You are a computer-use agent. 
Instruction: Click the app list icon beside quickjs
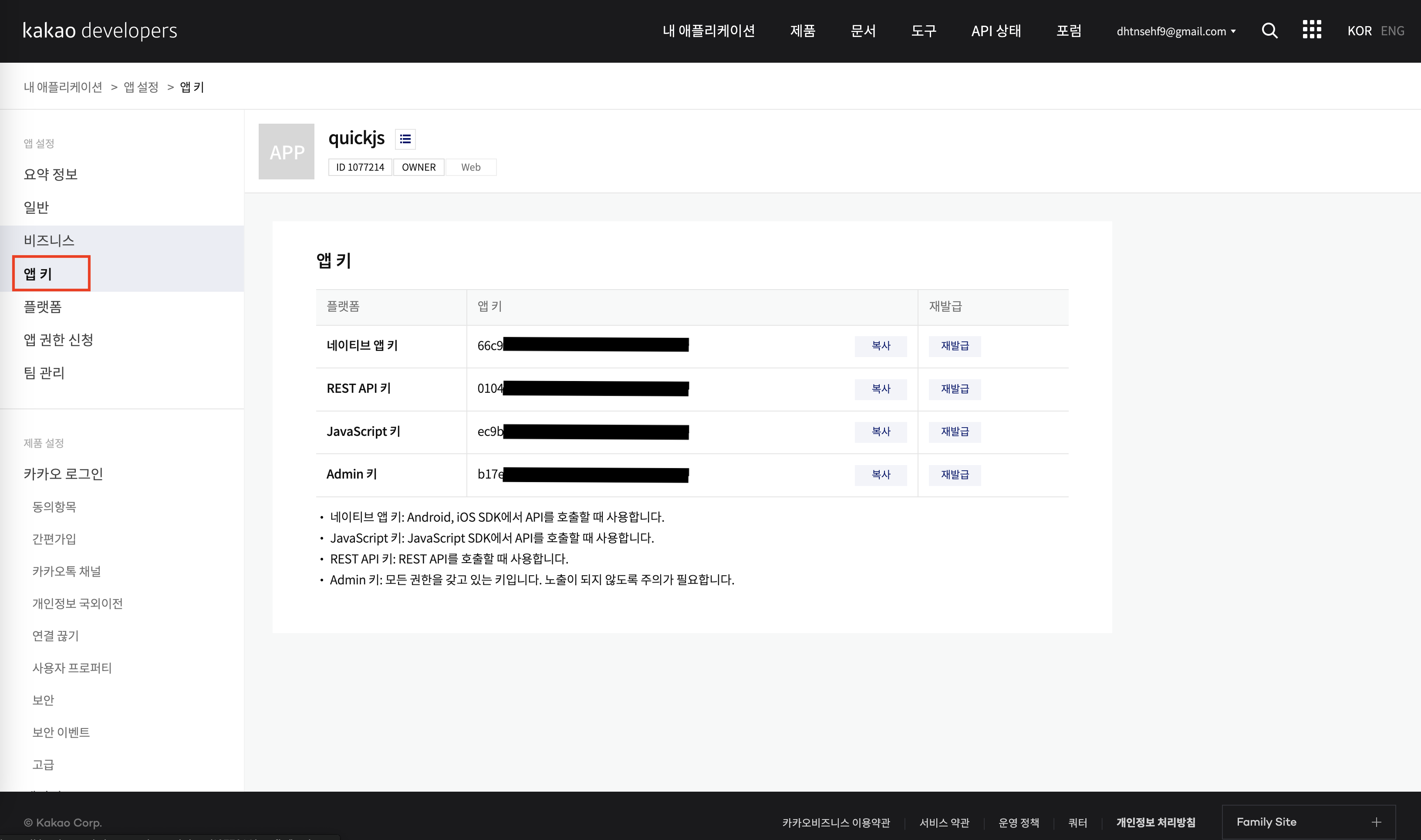[405, 138]
